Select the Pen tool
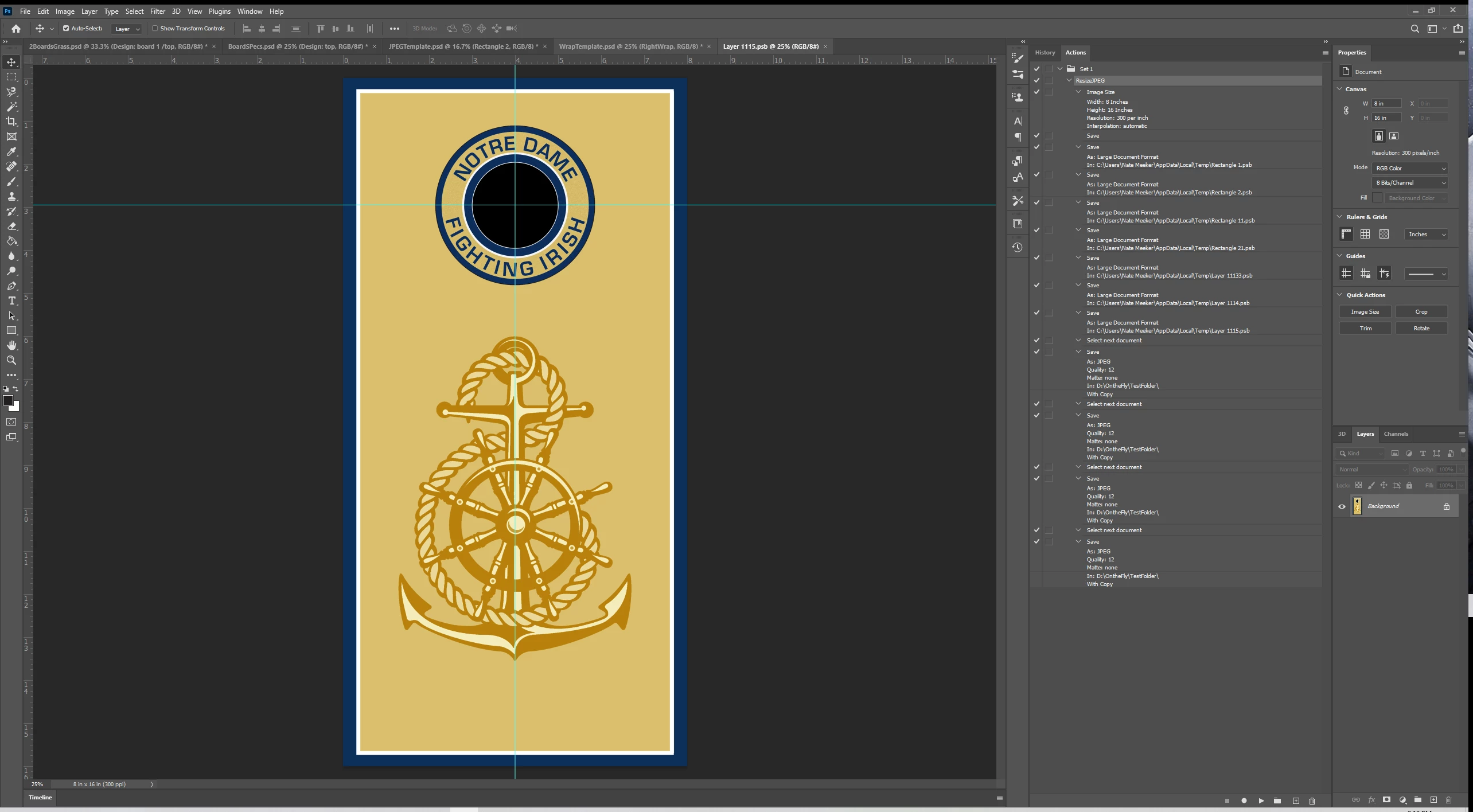Viewport: 1473px width, 812px height. [11, 286]
